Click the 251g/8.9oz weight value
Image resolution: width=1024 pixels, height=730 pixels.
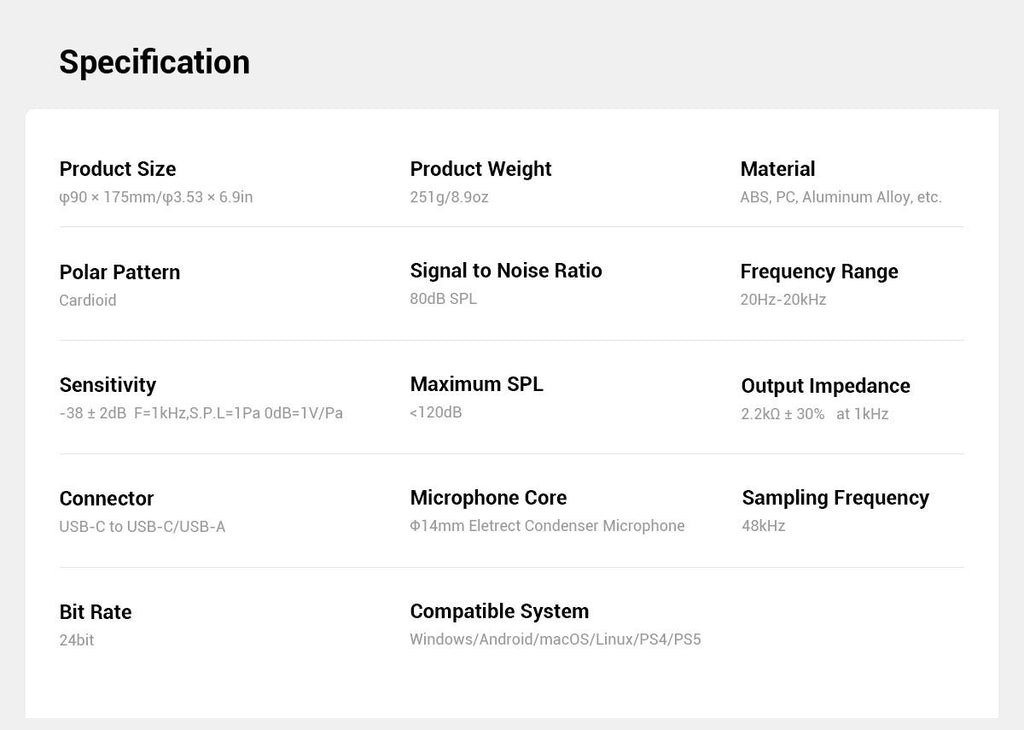[x=449, y=197]
